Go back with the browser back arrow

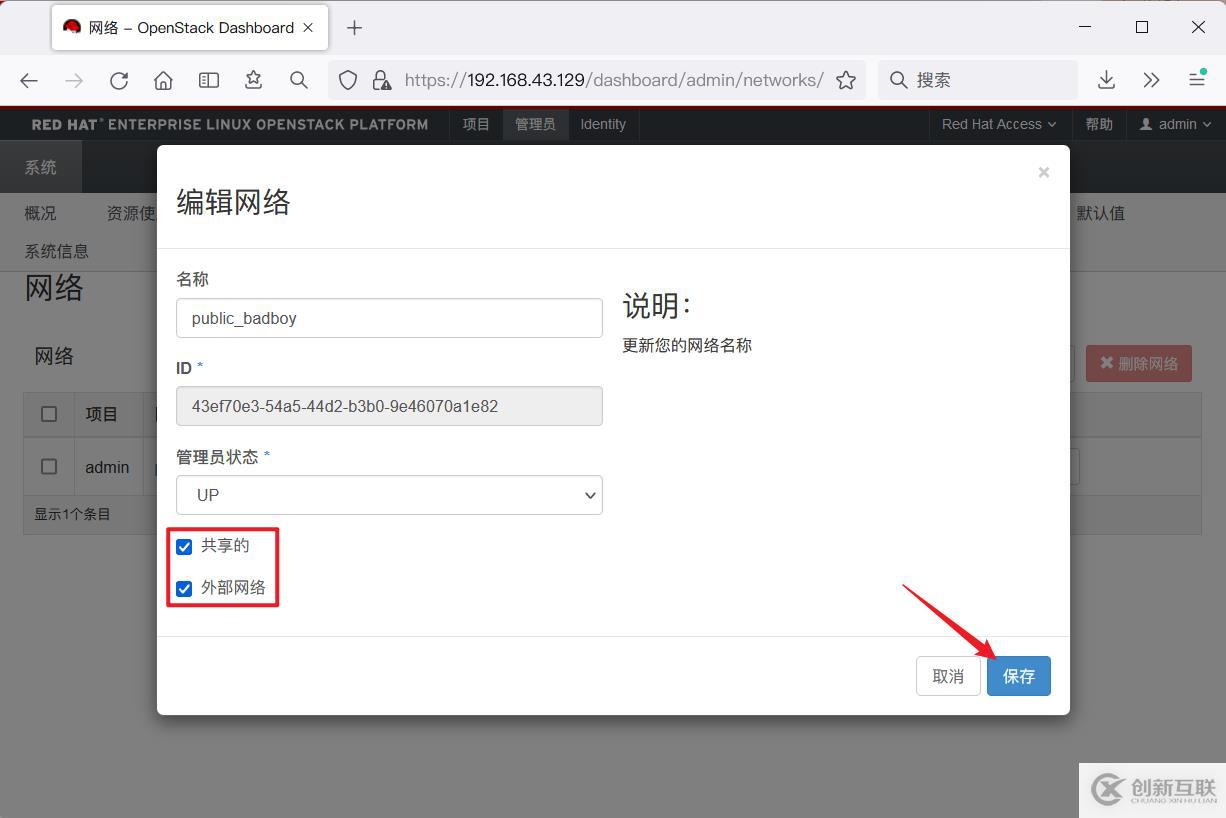29,80
